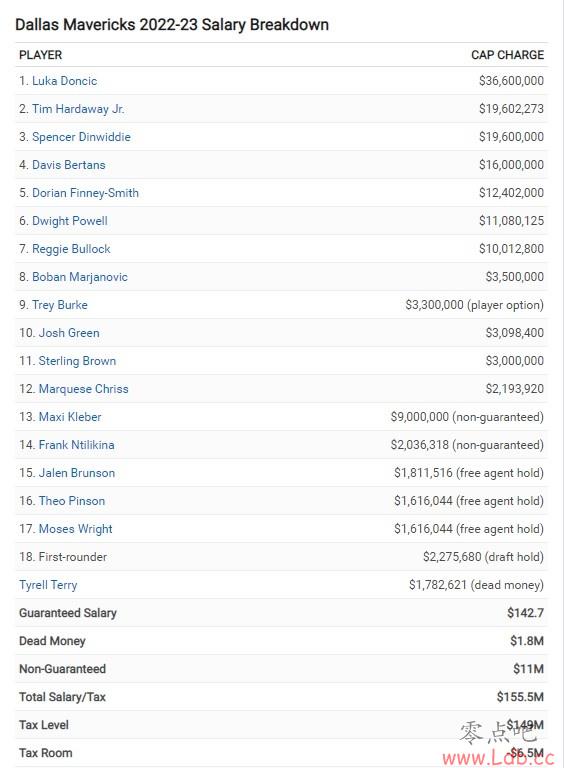The height and width of the screenshot is (768, 564).
Task: Open Josh Green player link
Action: point(69,333)
